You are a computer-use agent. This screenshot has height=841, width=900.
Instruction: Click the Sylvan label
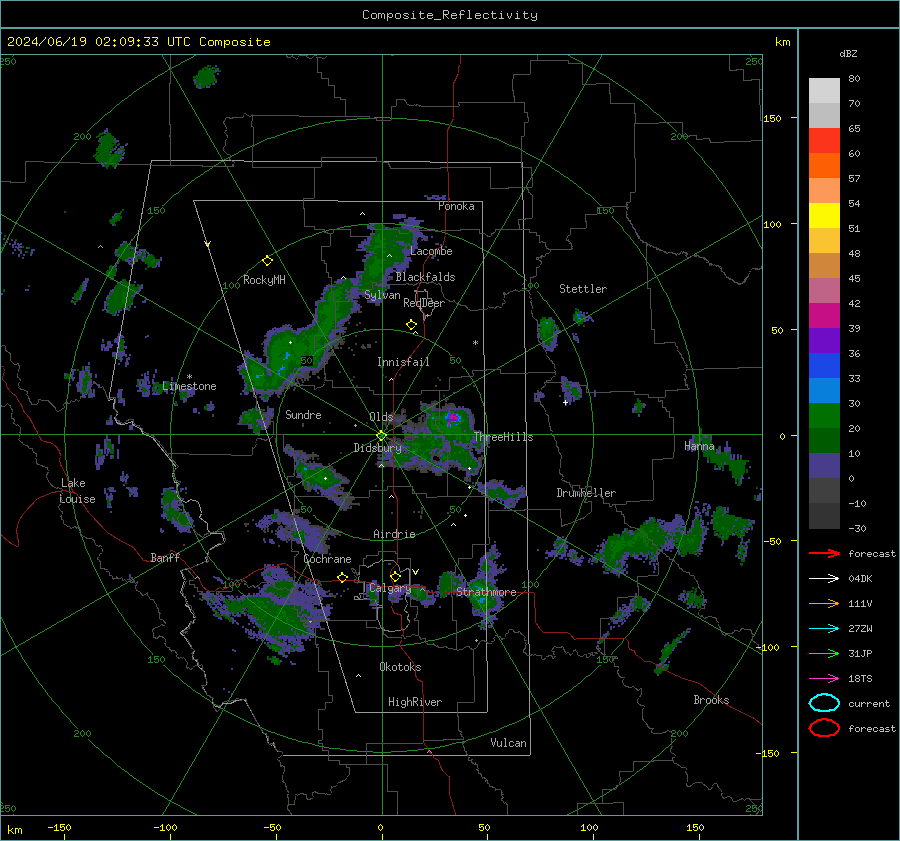382,295
